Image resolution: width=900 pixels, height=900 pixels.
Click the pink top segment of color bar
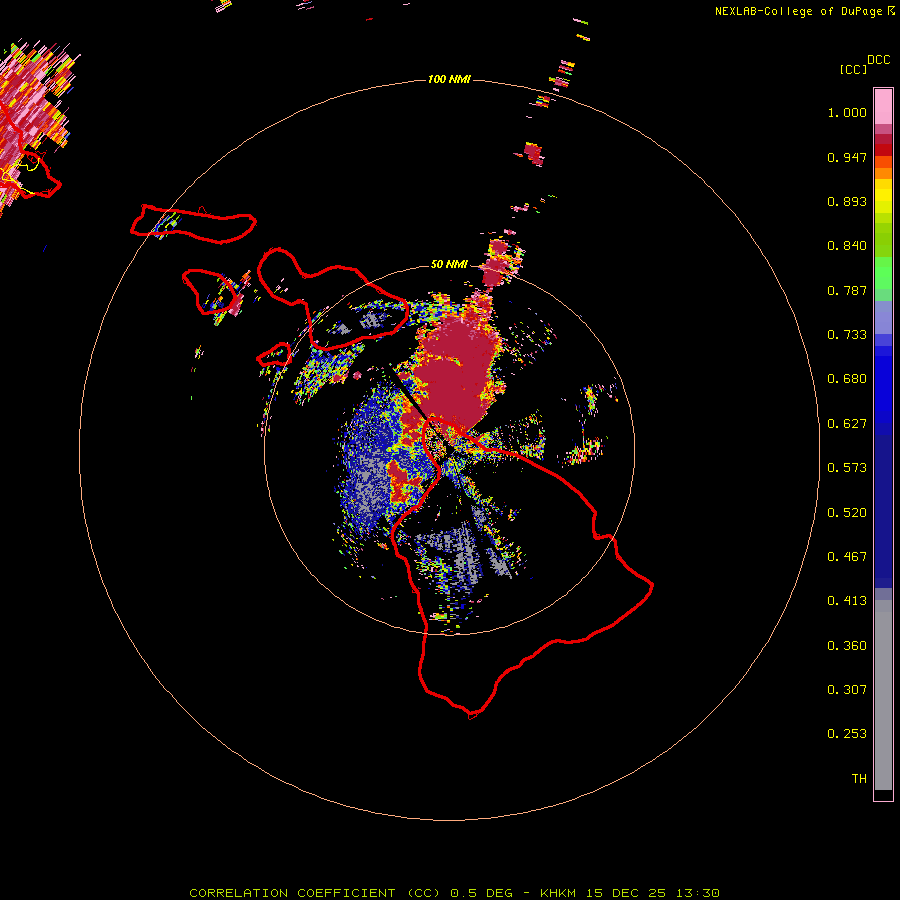(883, 106)
